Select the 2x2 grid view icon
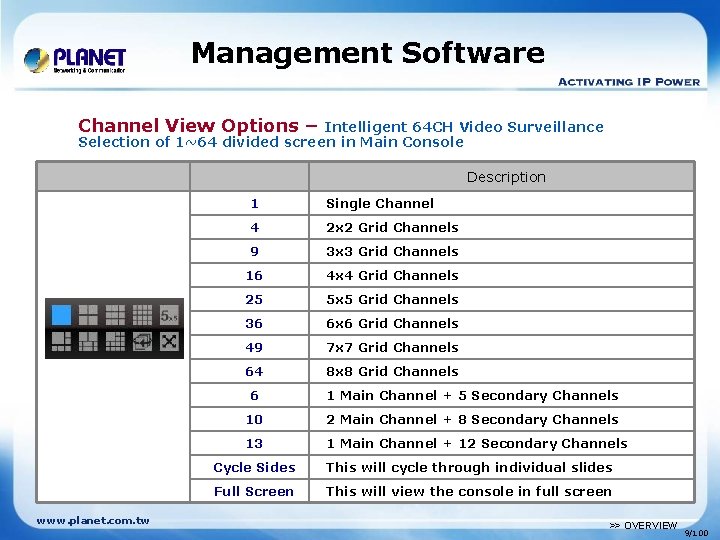The width and height of the screenshot is (720, 540). tap(88, 315)
